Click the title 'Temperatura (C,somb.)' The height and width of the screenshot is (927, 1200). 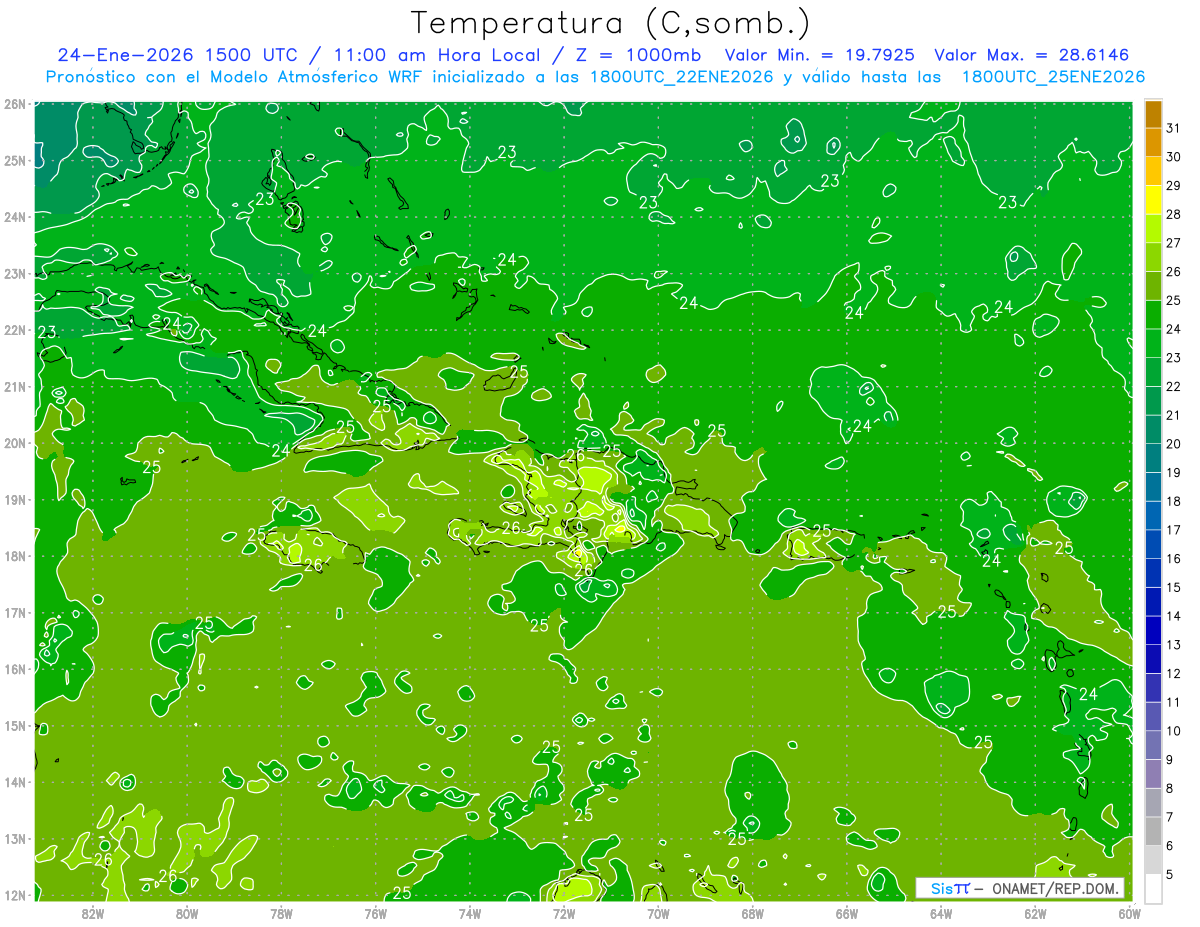coord(611,24)
